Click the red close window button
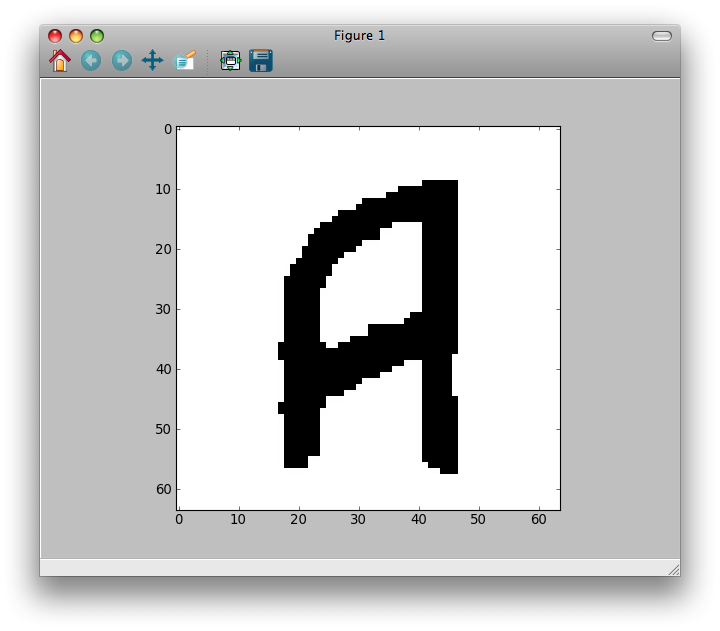The height and width of the screenshot is (631, 720). (x=55, y=36)
